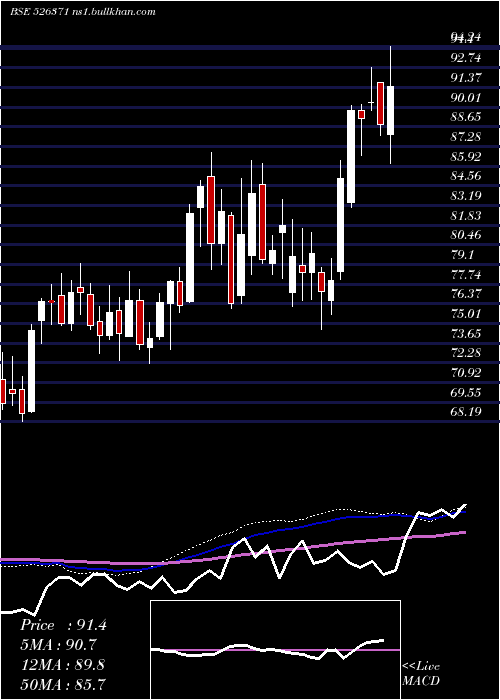Click the 12MA : 89.8 readout

(62, 665)
